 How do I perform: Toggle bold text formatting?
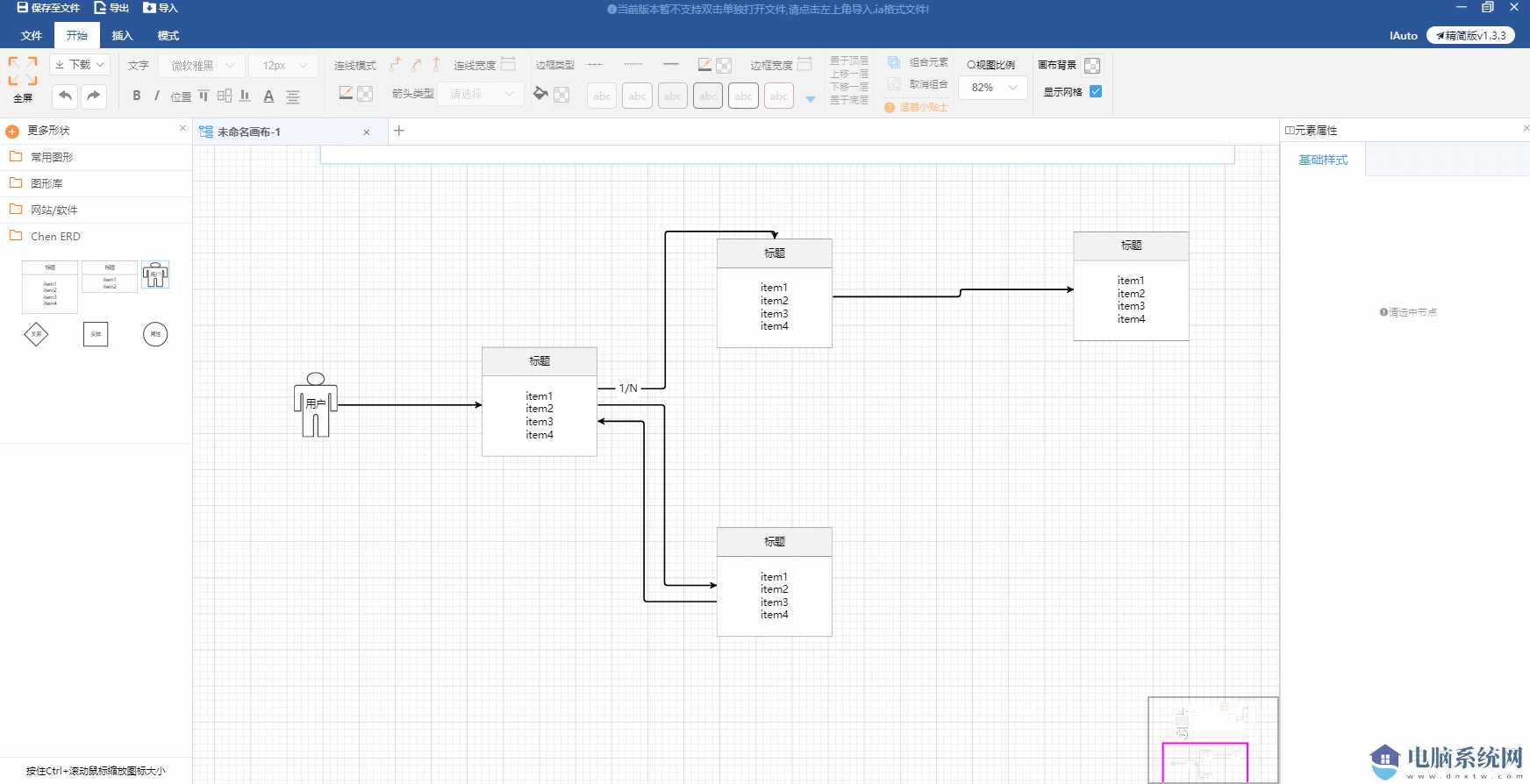click(137, 96)
